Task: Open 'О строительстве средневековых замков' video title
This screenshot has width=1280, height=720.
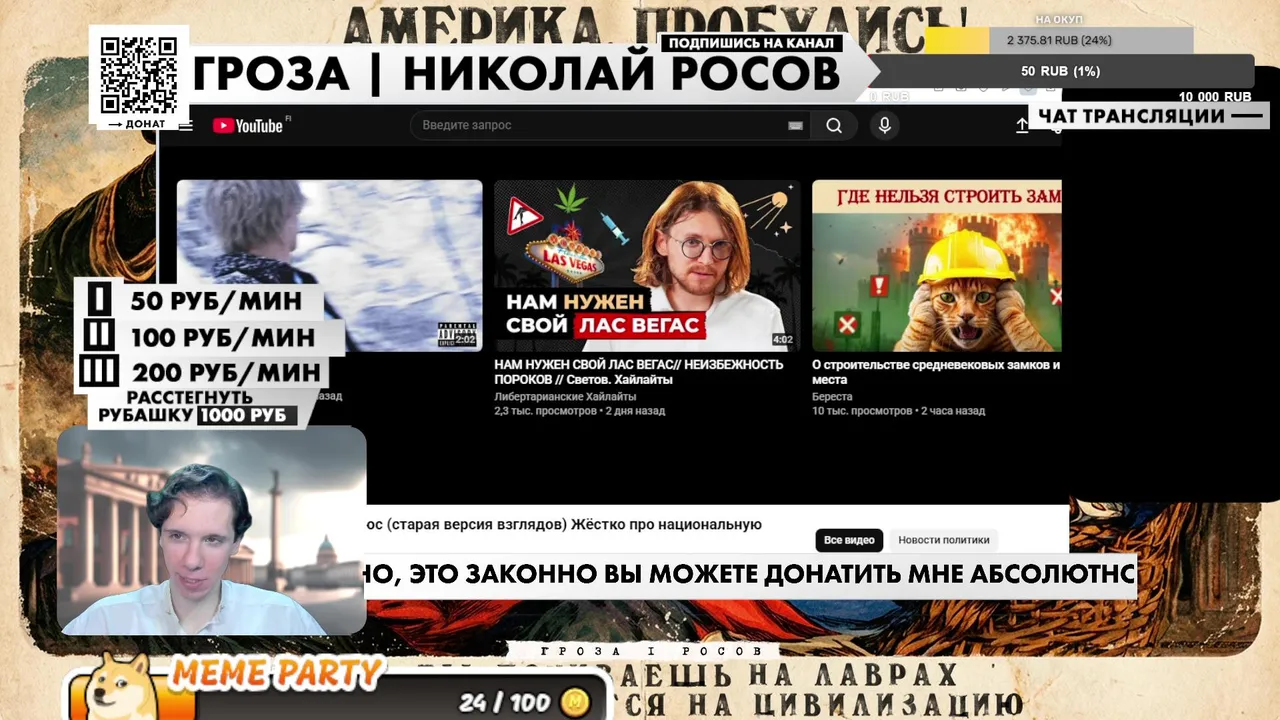Action: (936, 372)
